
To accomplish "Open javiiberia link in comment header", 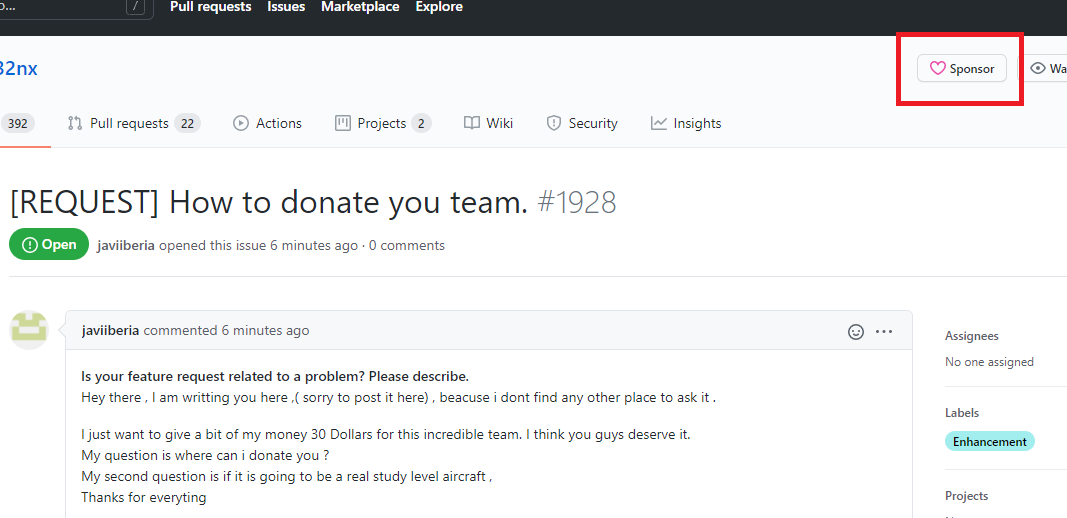I will [x=110, y=331].
